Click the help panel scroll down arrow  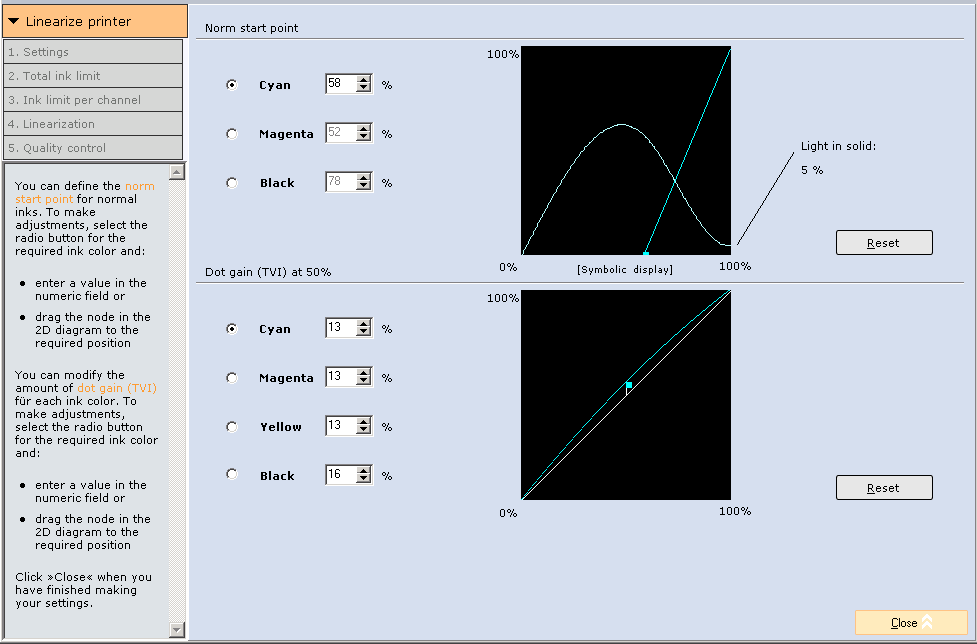(177, 630)
